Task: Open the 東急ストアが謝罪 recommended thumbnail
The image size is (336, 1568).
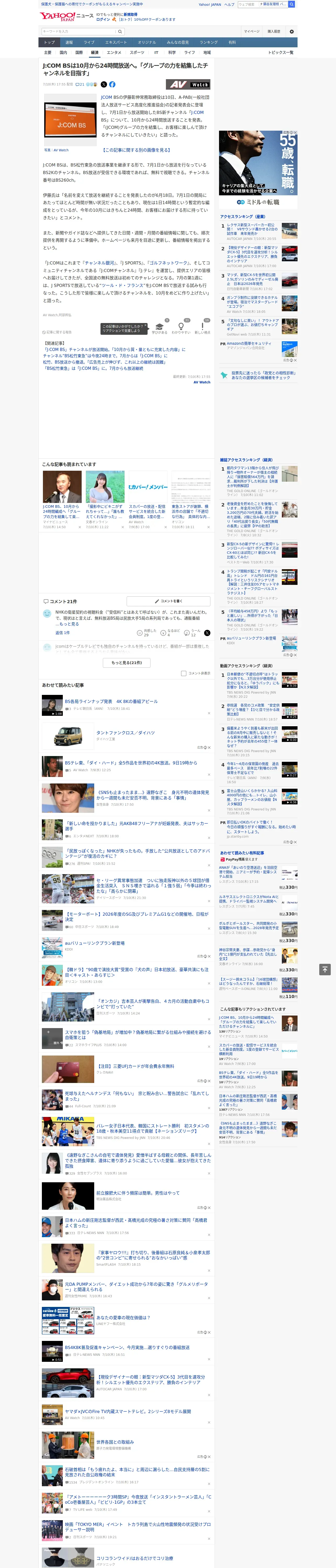Action: 190,486
